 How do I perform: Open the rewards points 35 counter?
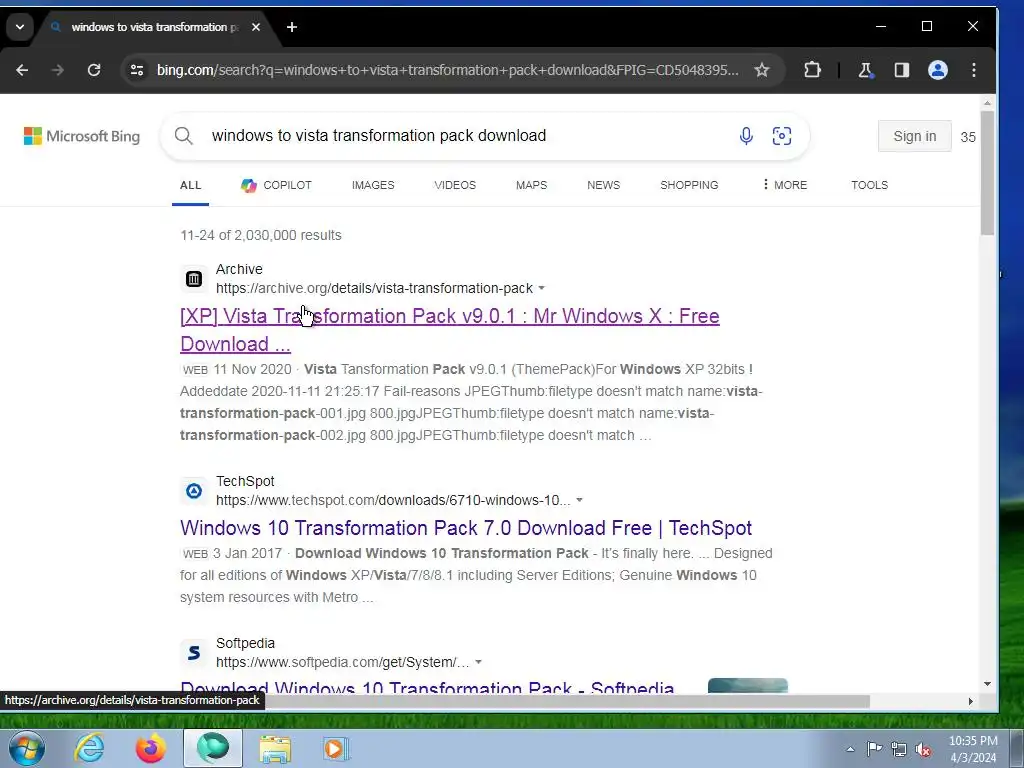[968, 137]
